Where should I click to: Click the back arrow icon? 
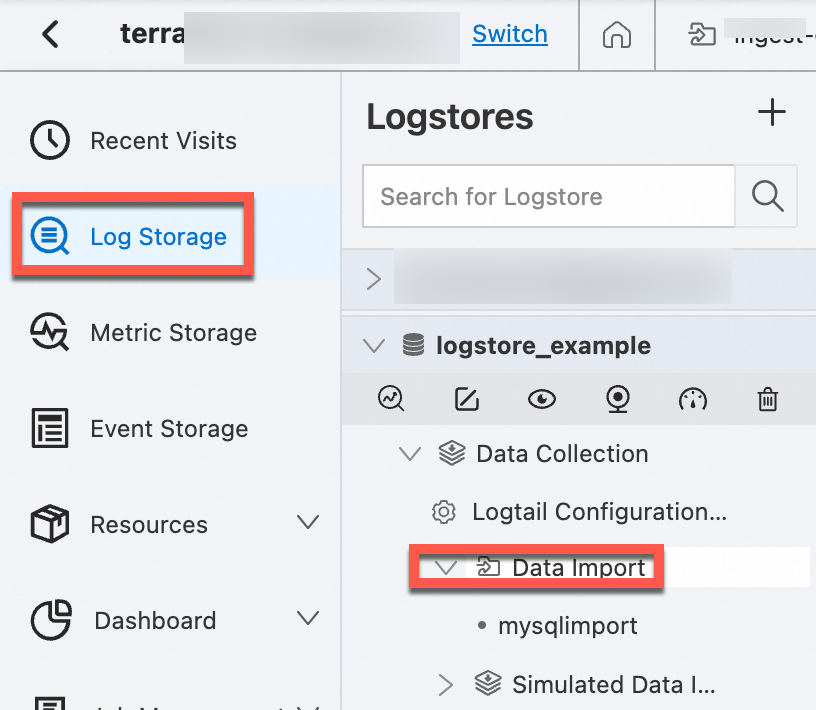50,34
